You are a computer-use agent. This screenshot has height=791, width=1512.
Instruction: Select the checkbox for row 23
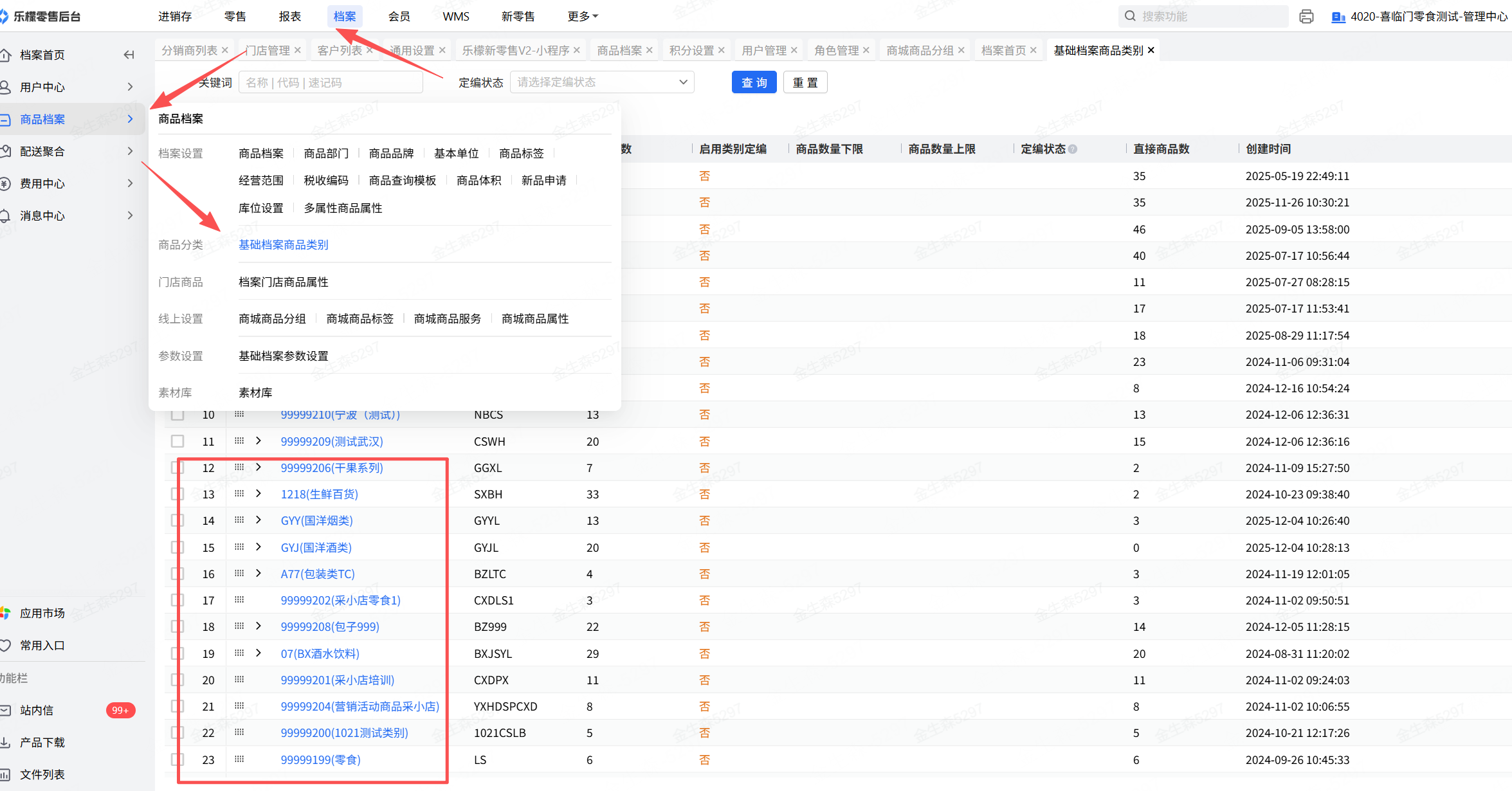tap(178, 759)
